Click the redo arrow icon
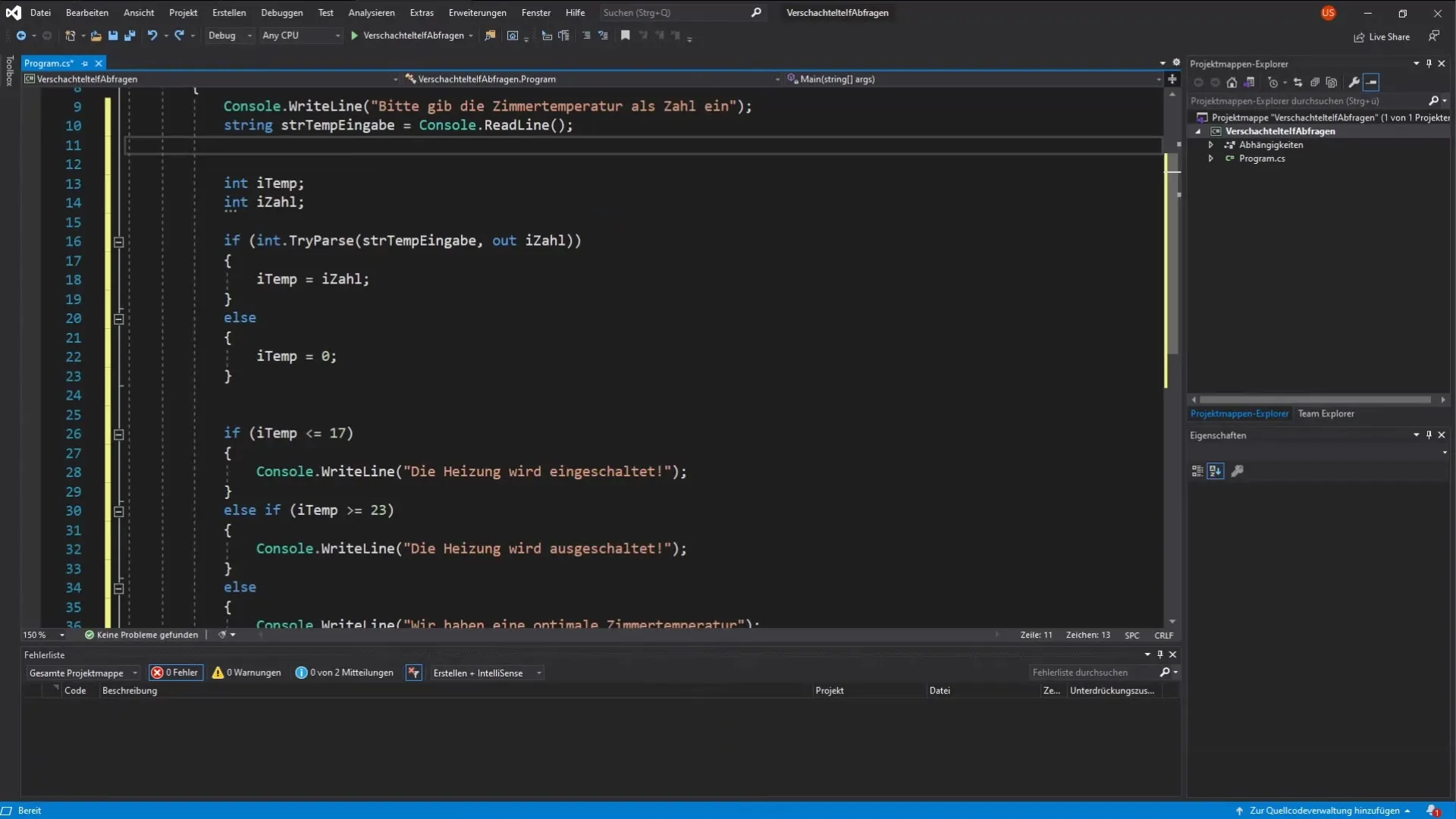This screenshot has height=819, width=1456. point(179,36)
